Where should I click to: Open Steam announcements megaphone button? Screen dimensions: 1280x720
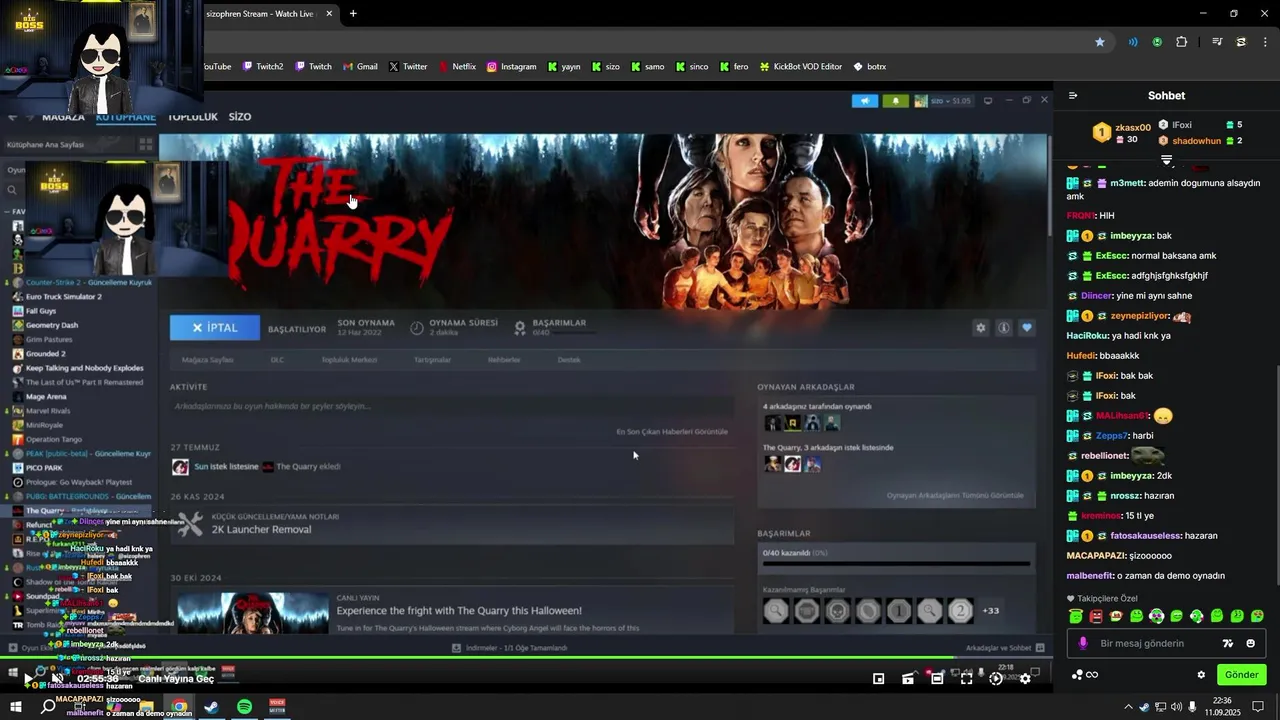click(x=864, y=101)
